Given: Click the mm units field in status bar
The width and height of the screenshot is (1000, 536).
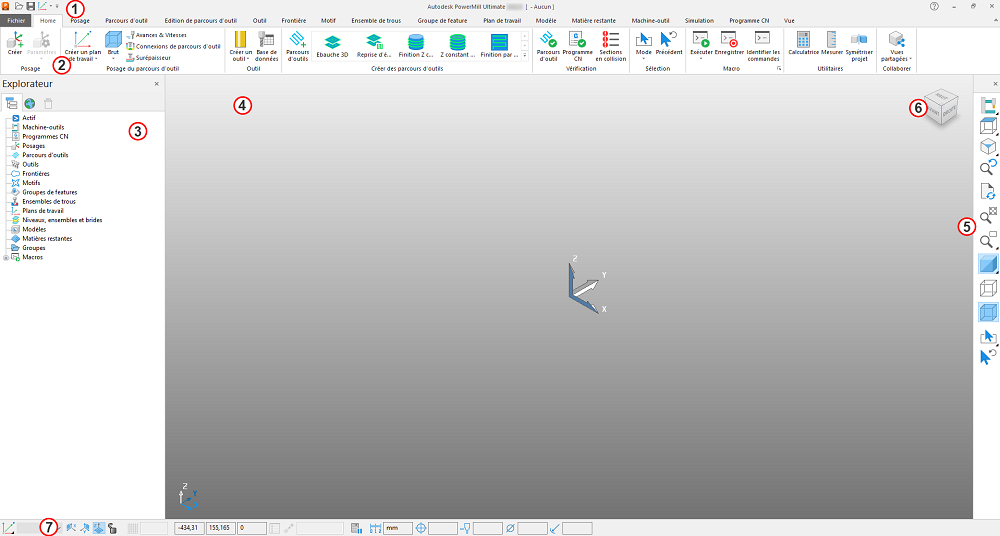Looking at the screenshot, I should pyautogui.click(x=398, y=528).
